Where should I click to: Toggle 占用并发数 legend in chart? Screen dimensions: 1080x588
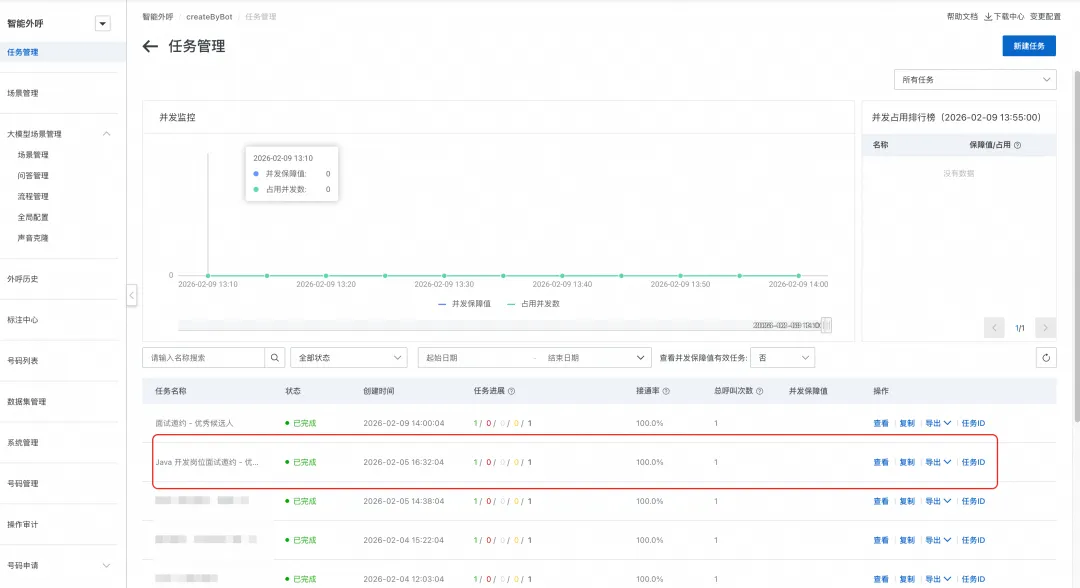tap(533, 304)
